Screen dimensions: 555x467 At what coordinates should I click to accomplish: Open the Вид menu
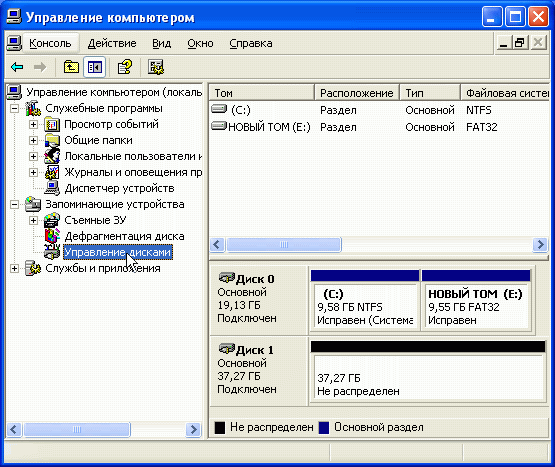click(161, 43)
